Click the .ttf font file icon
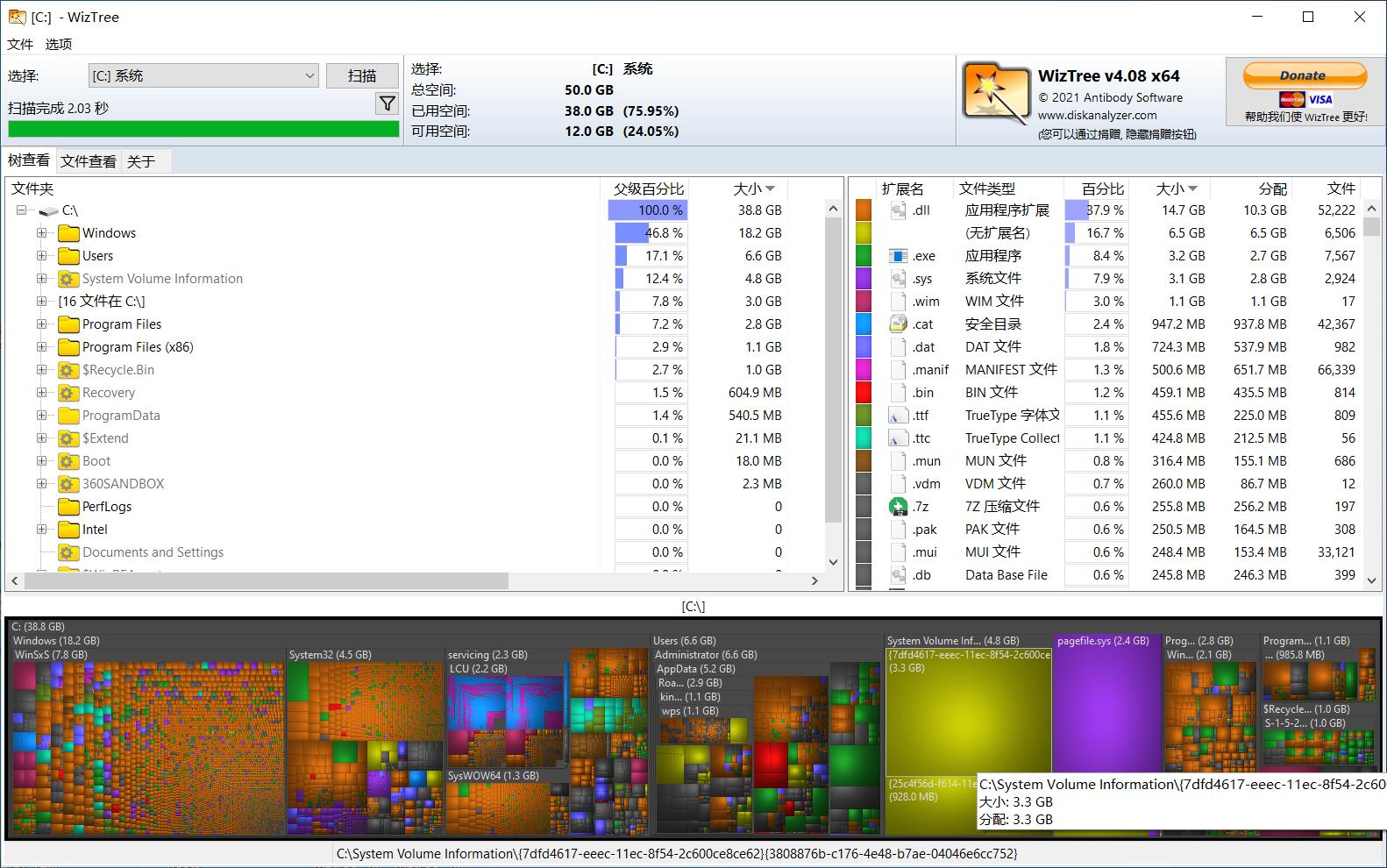Image resolution: width=1387 pixels, height=868 pixels. click(898, 416)
